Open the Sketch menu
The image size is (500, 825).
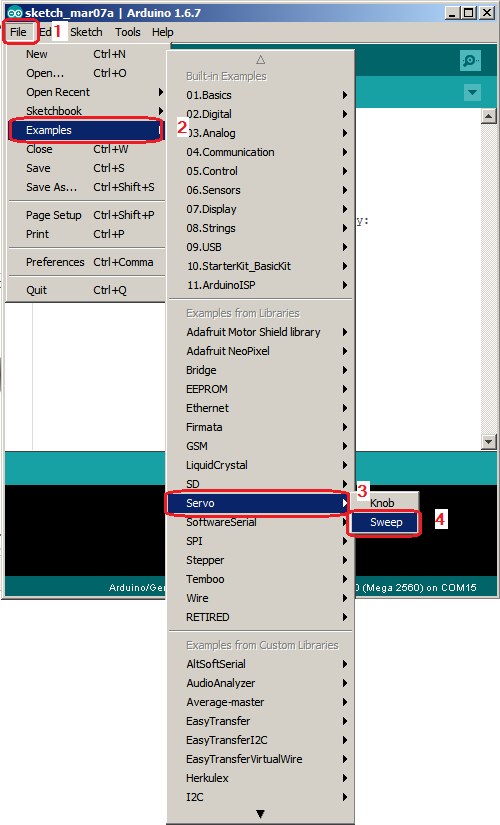(x=86, y=32)
